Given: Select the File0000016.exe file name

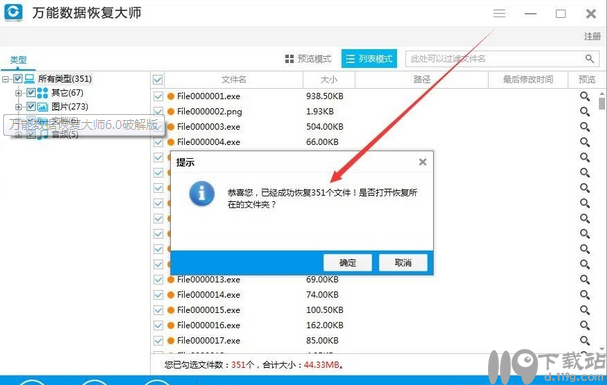Looking at the screenshot, I should (x=208, y=325).
